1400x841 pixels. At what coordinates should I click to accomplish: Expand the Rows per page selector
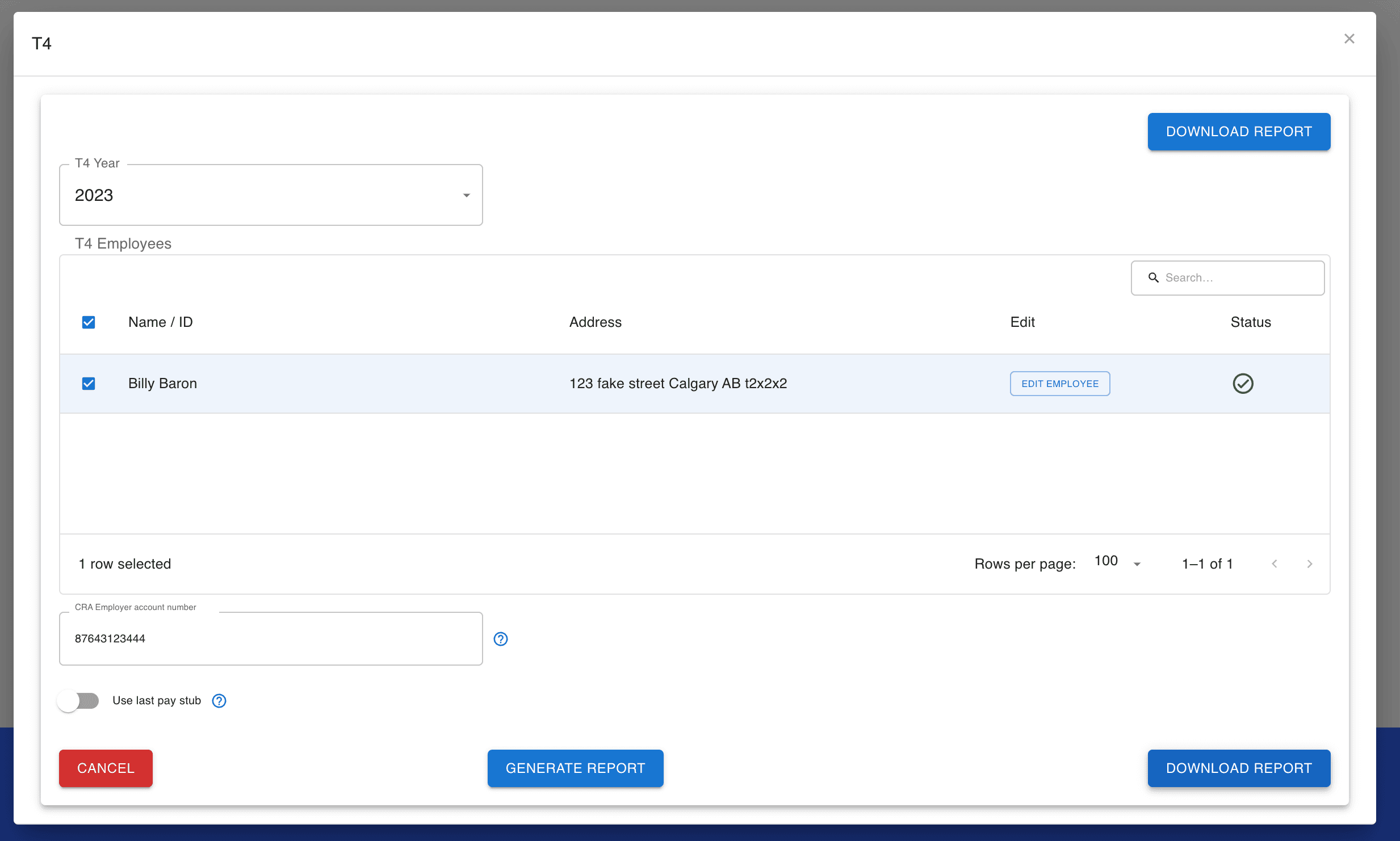tap(1117, 562)
